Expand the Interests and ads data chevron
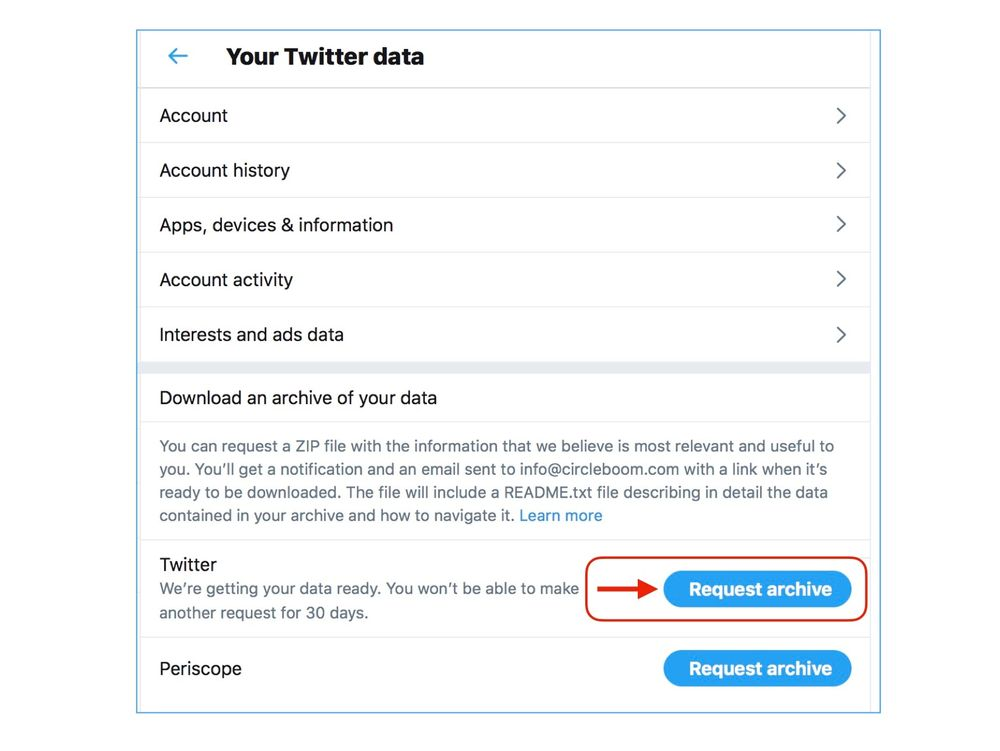 click(x=841, y=334)
